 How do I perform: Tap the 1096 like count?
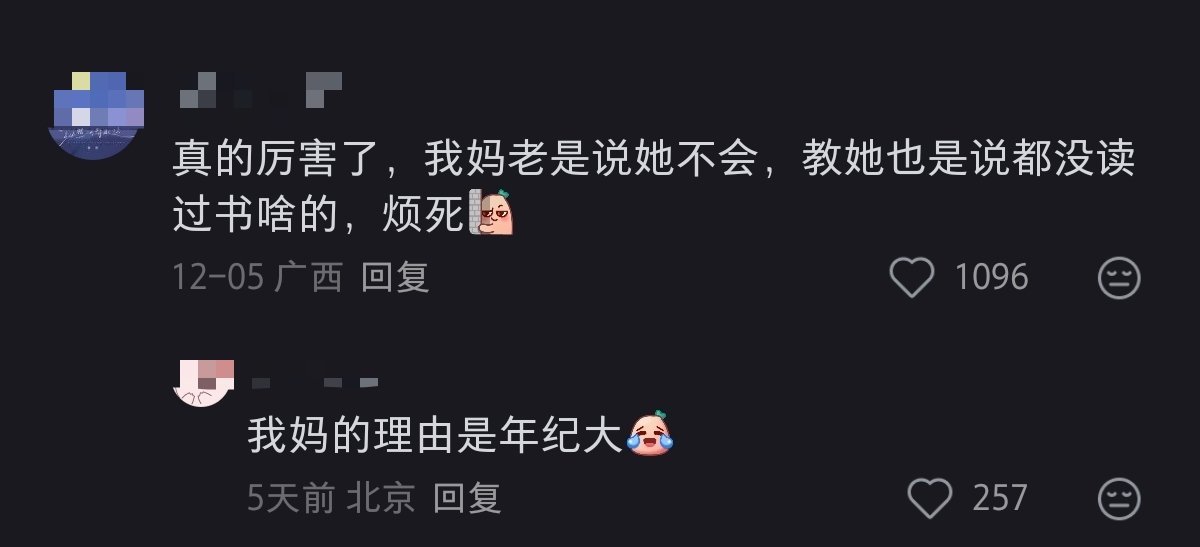point(991,277)
